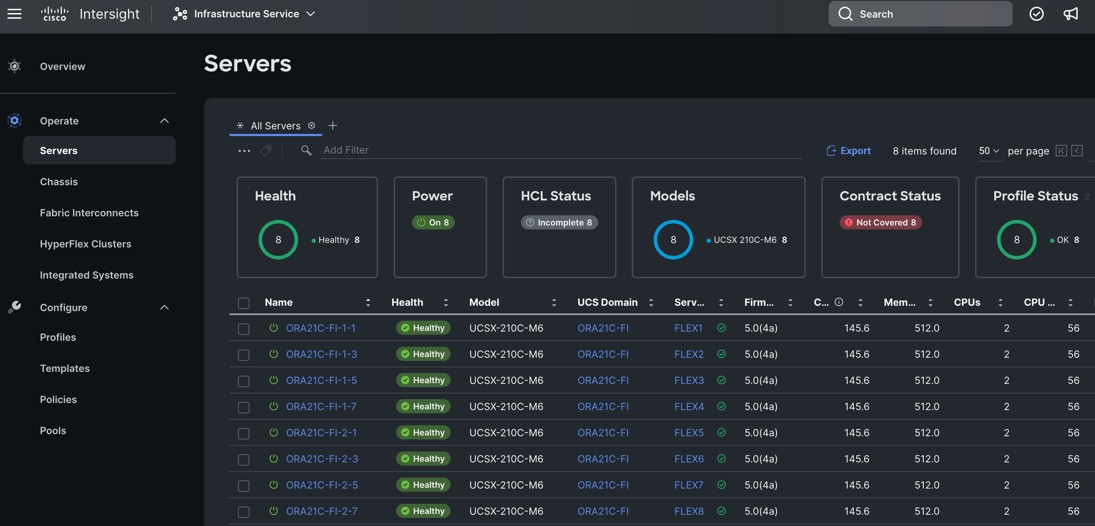Click power icon of ORA21C-FI-1-5

tap(274, 380)
